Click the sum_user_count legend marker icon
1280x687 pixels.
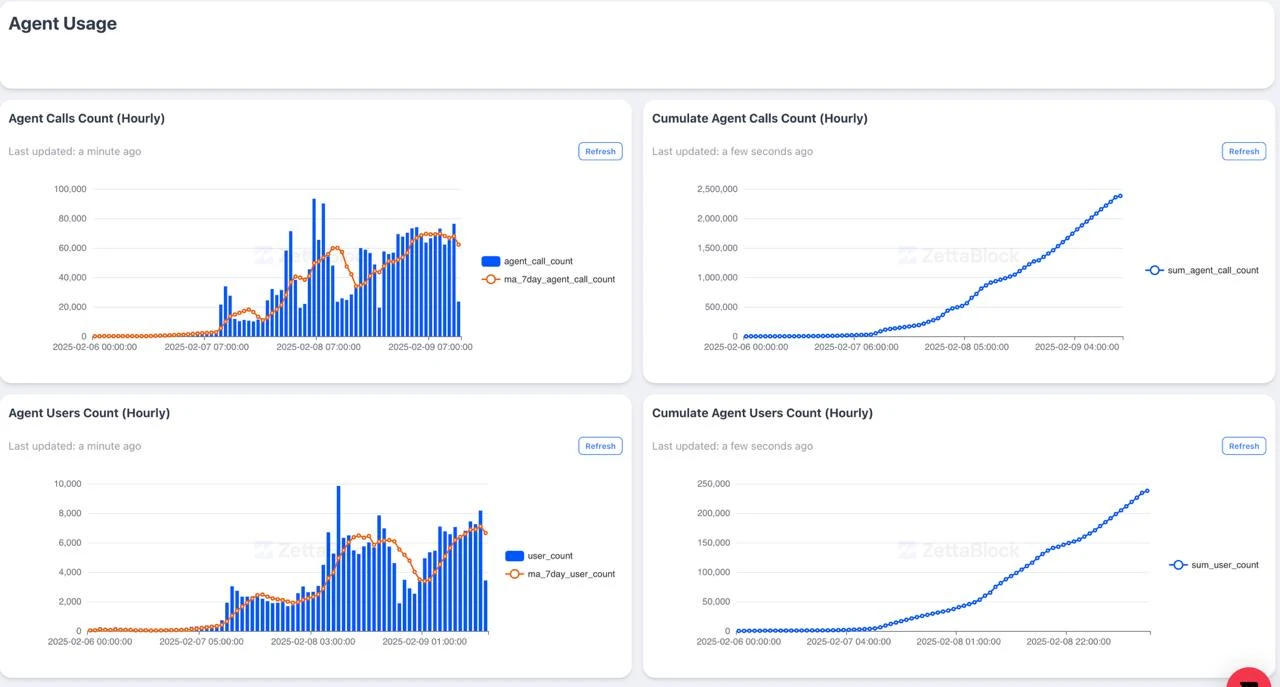[x=1178, y=565]
